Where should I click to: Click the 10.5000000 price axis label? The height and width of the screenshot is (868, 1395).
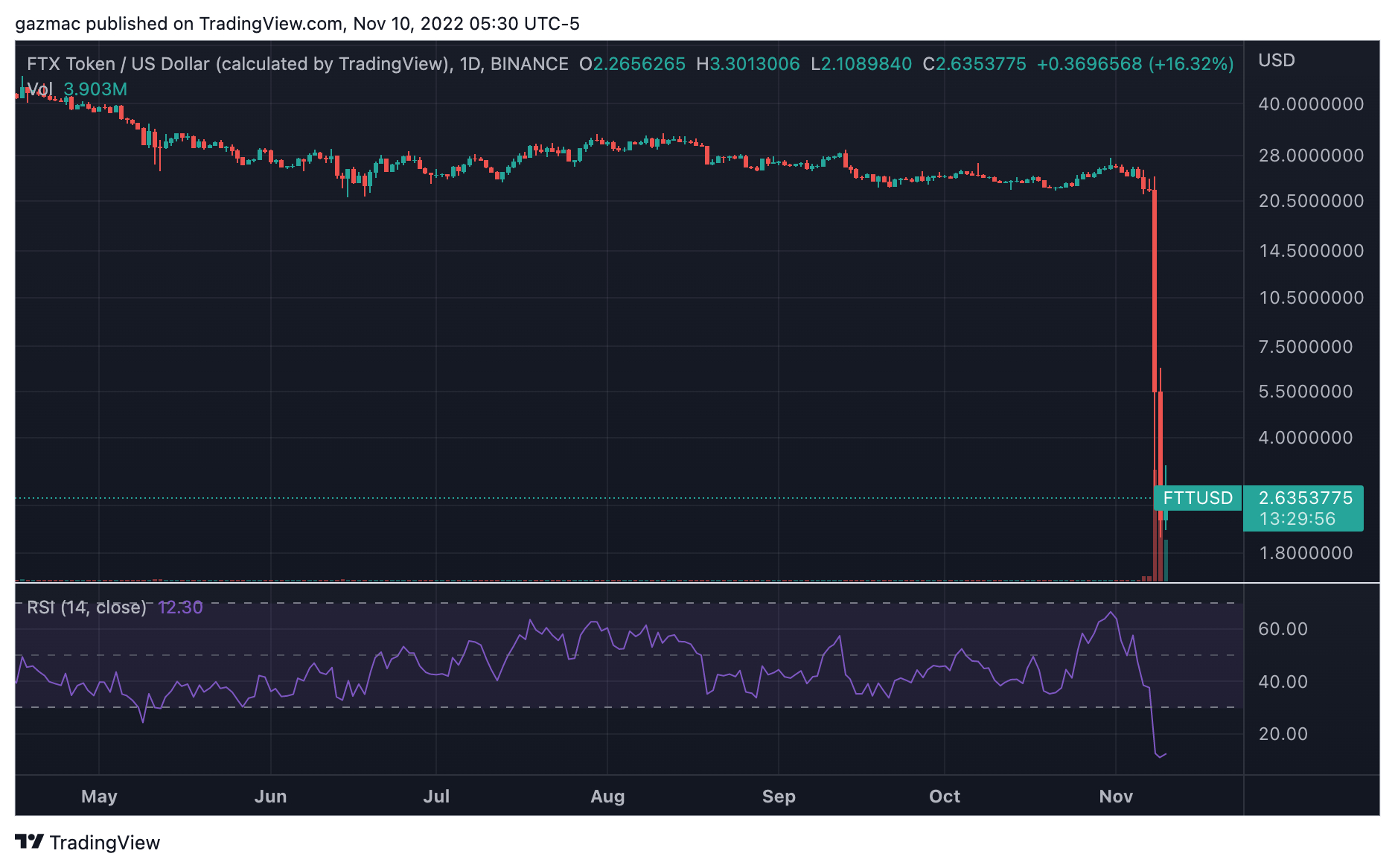1311,298
